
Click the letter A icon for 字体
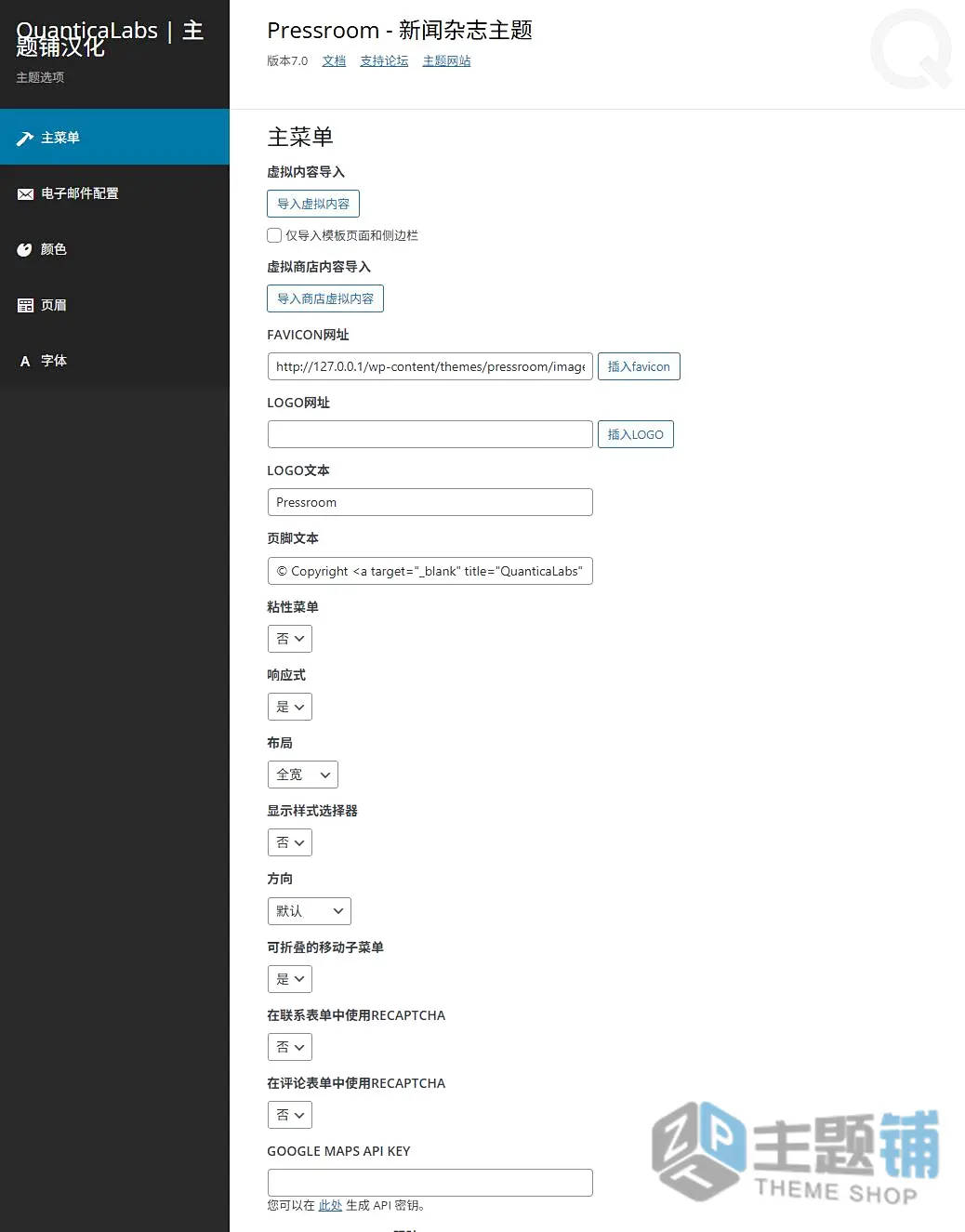coord(25,361)
